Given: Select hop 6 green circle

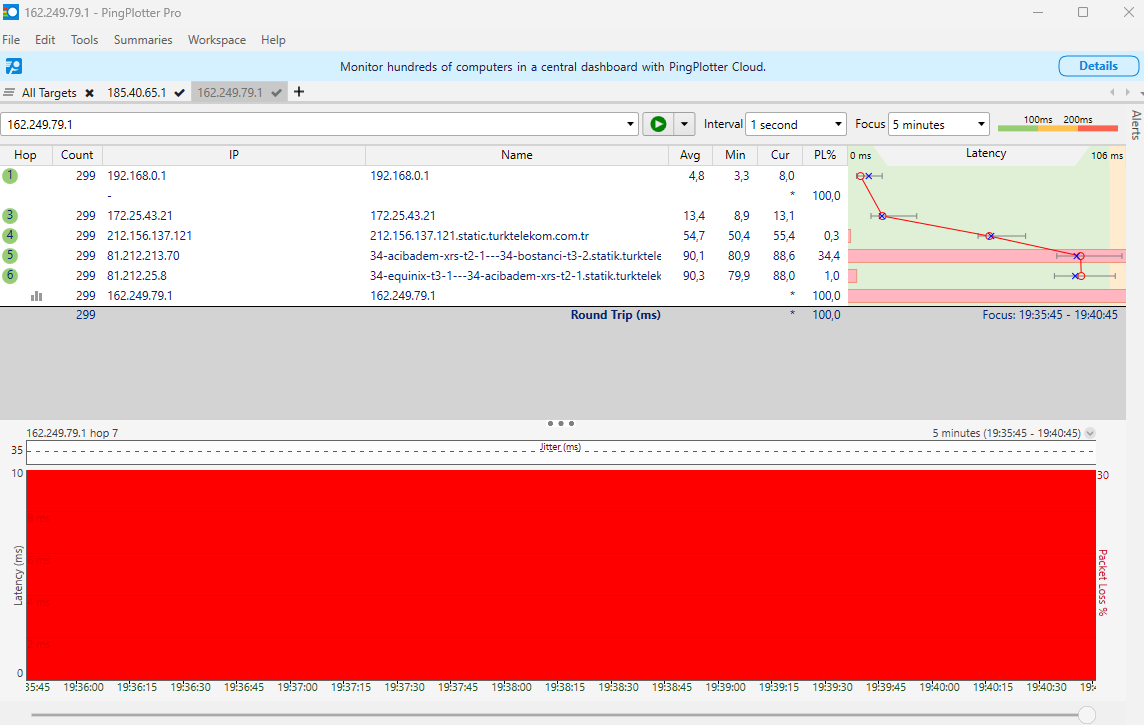Looking at the screenshot, I should tap(10, 276).
